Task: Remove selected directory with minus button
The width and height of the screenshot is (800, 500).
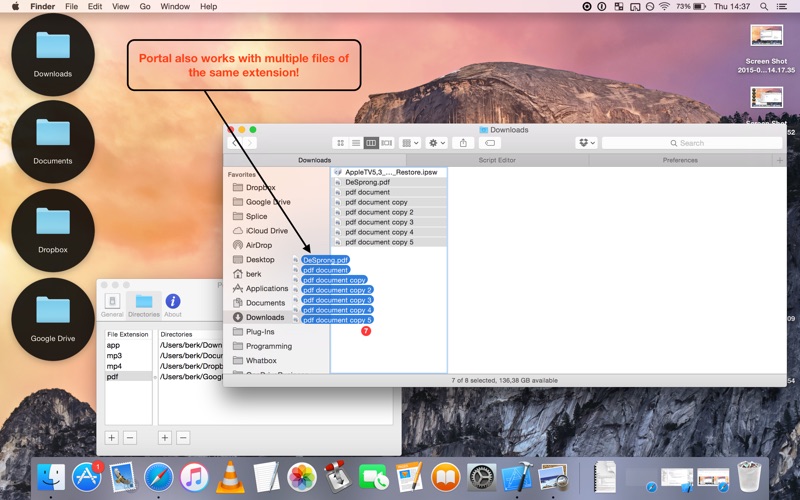Action: (x=183, y=438)
